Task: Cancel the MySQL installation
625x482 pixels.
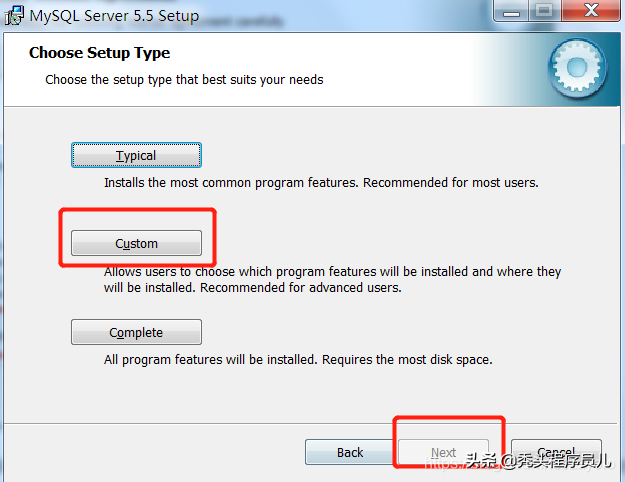Action: [x=556, y=452]
